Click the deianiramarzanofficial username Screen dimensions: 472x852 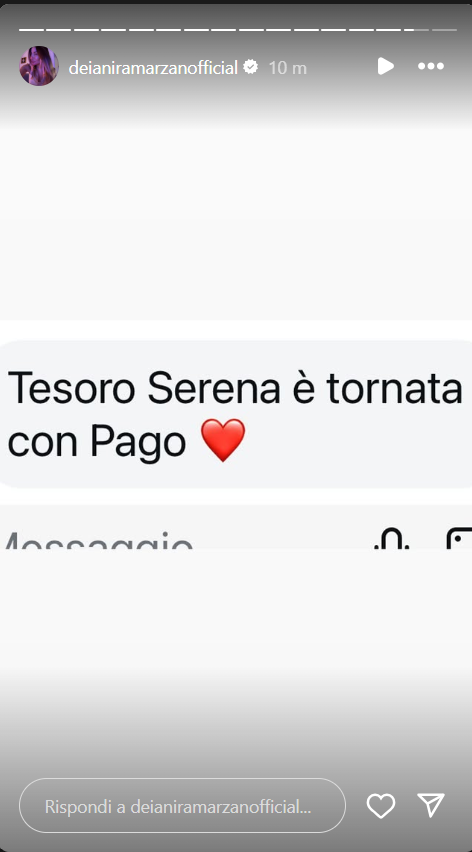pos(153,68)
